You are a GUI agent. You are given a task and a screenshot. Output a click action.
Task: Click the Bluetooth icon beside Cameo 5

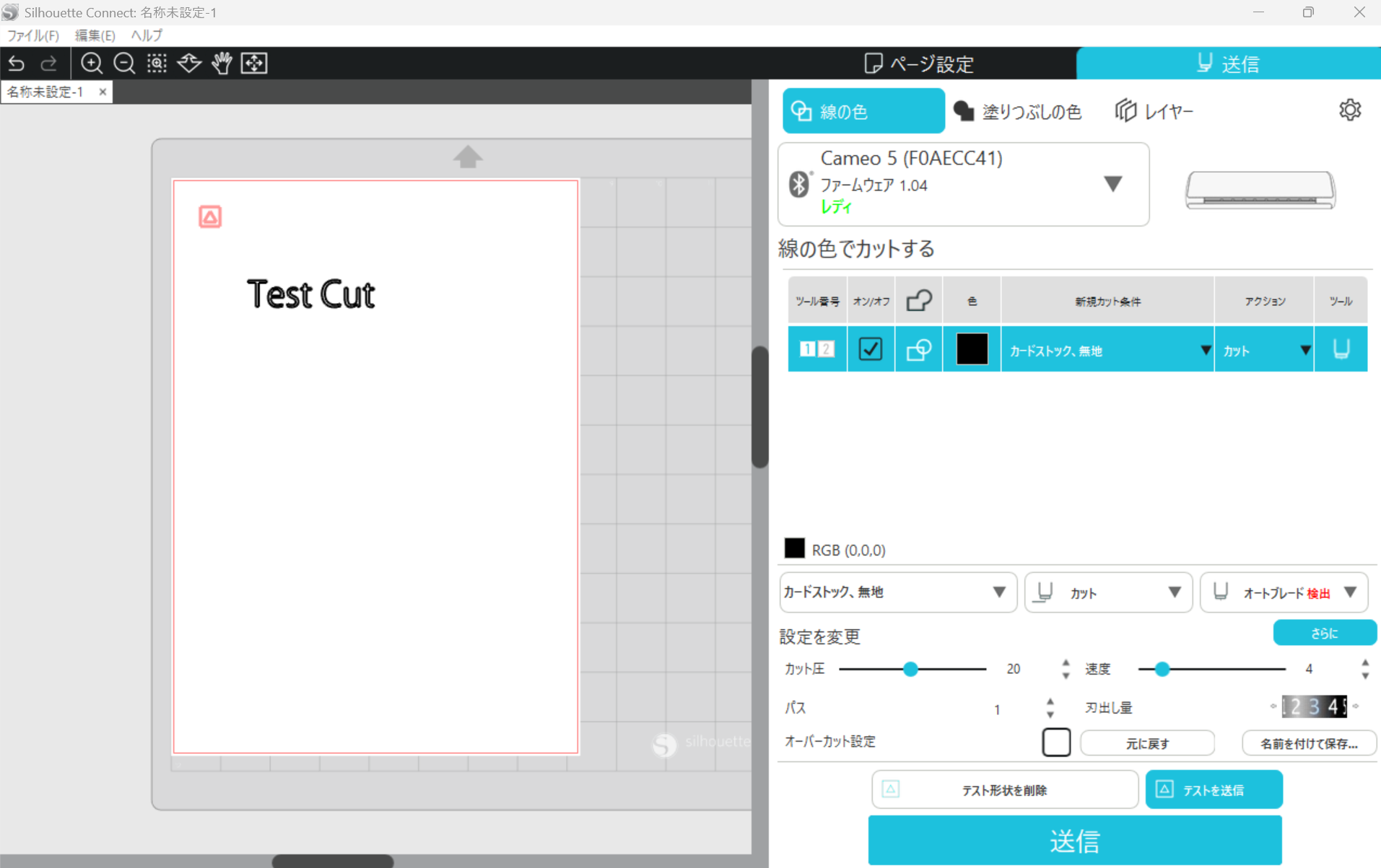(x=798, y=184)
